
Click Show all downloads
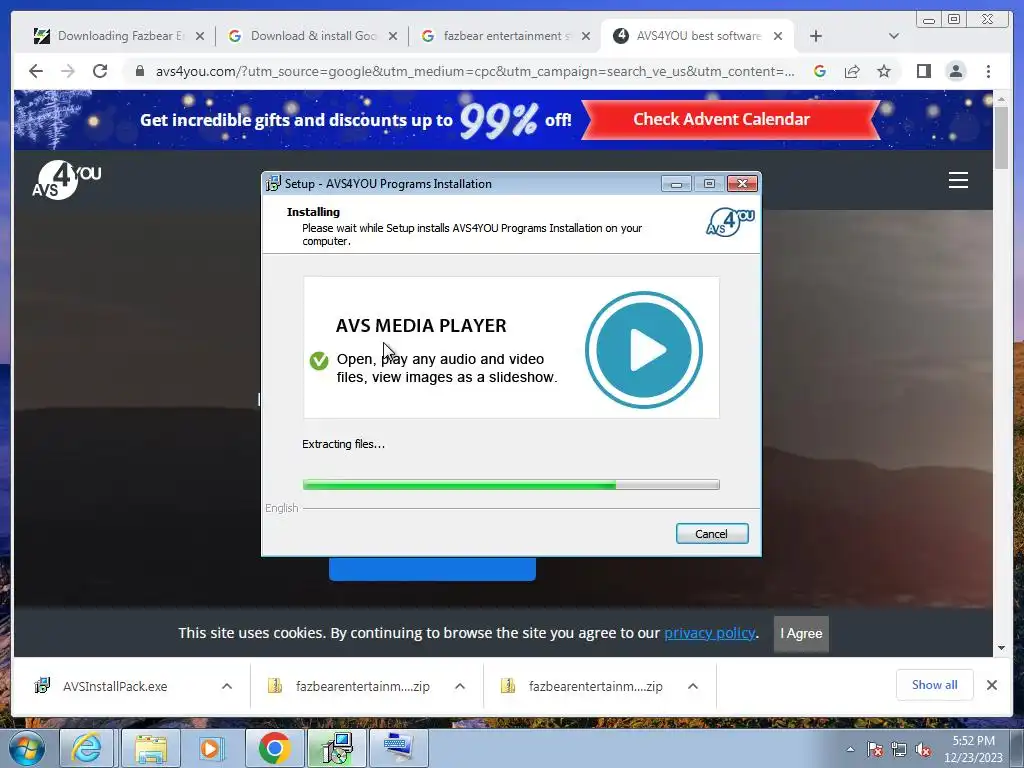pos(935,685)
